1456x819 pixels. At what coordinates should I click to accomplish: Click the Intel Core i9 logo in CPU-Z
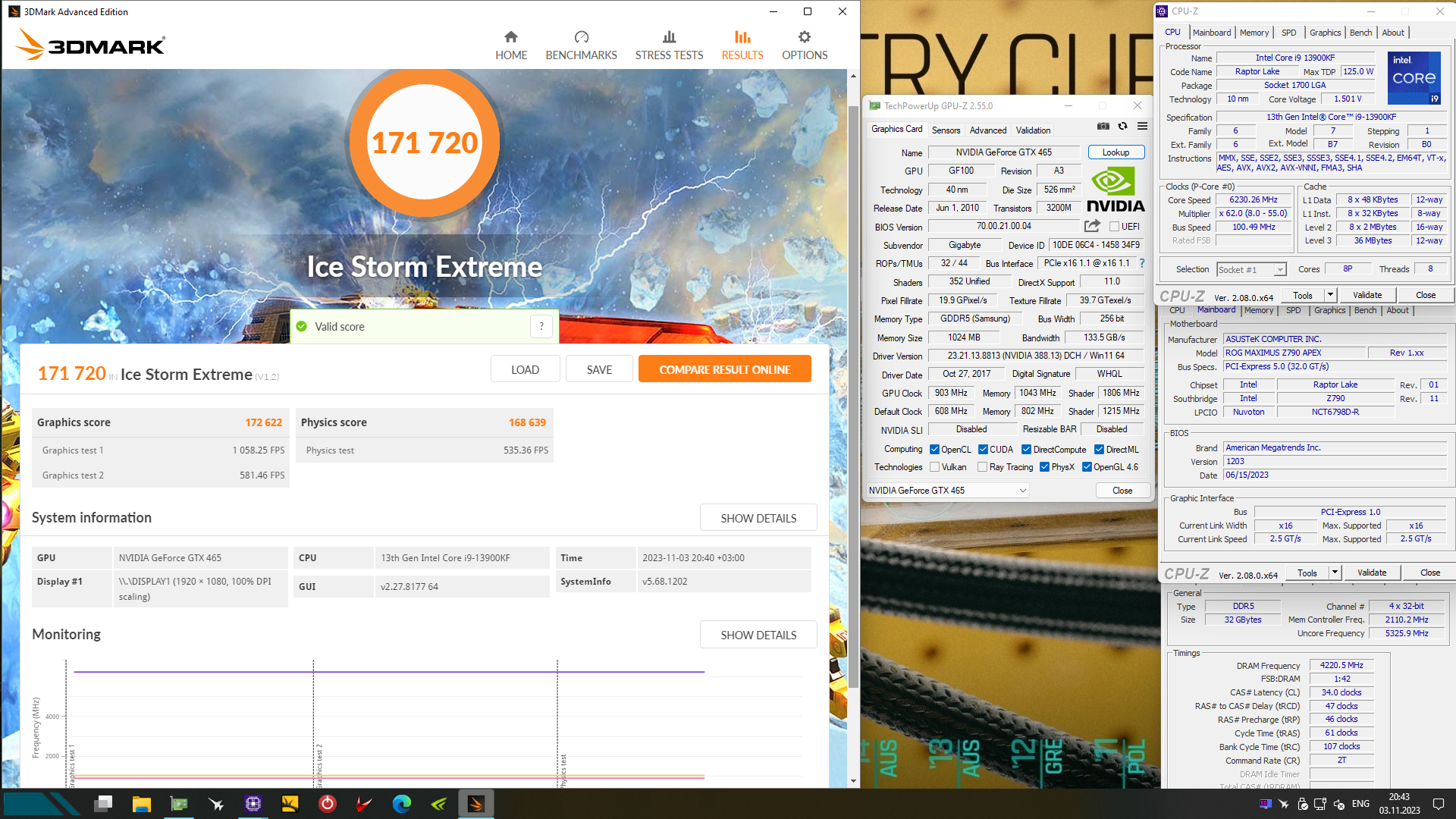point(1414,77)
